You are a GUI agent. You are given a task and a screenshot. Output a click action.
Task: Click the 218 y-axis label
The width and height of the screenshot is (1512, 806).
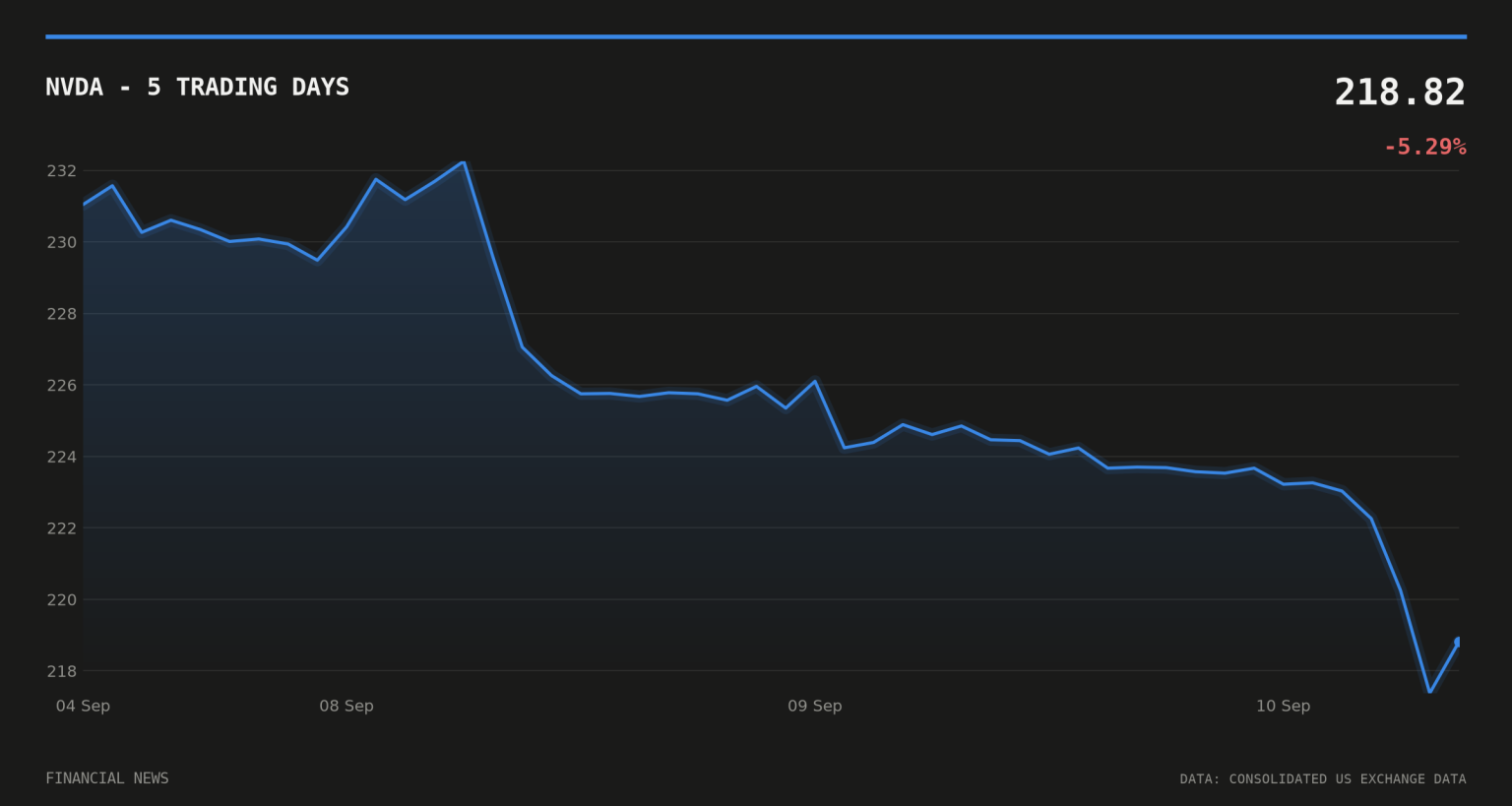click(x=61, y=671)
